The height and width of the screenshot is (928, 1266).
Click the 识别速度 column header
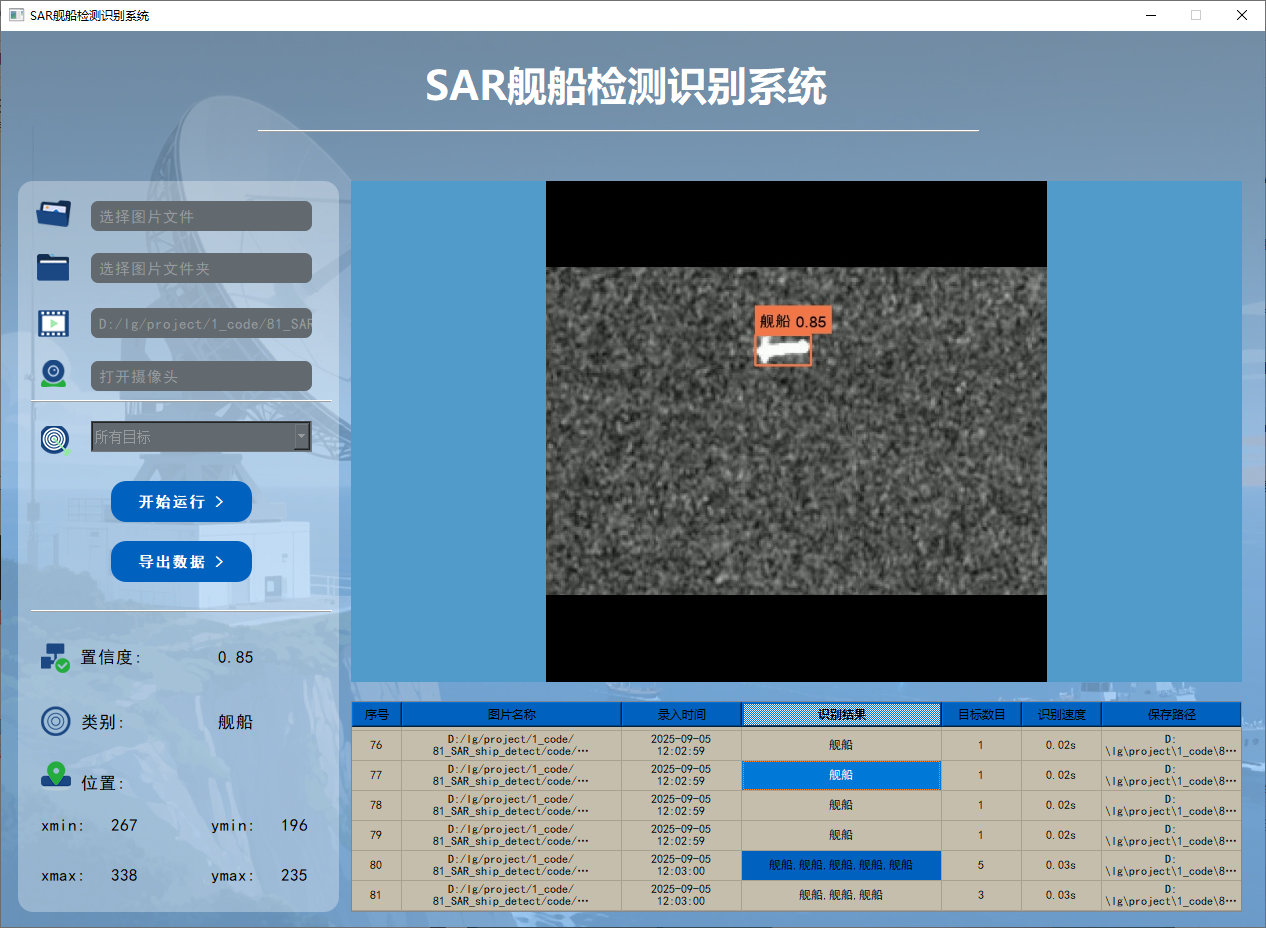[1061, 714]
